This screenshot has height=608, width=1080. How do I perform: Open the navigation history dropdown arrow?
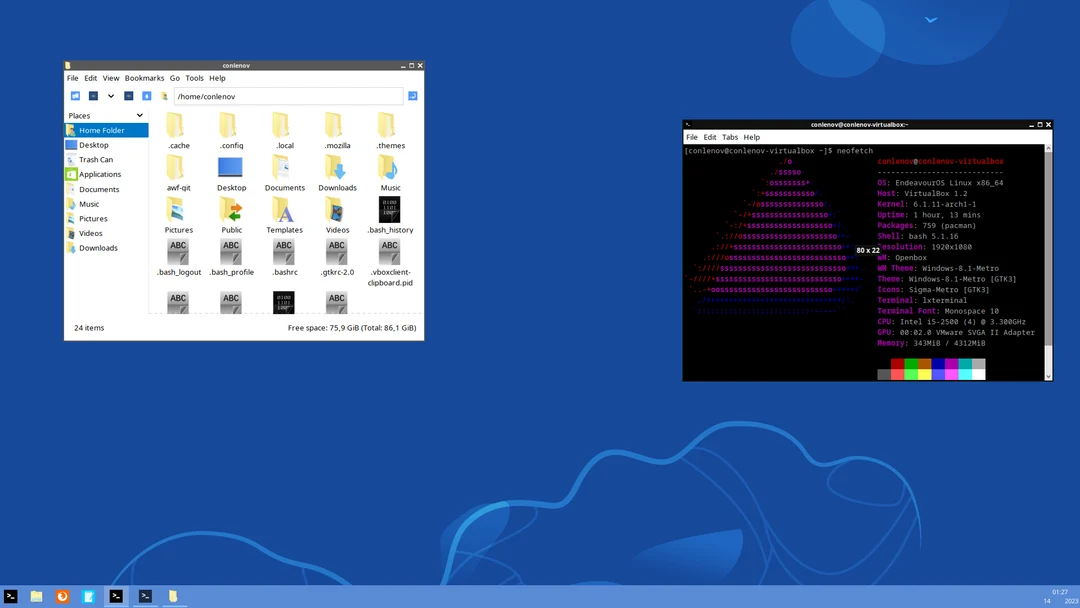[x=110, y=96]
